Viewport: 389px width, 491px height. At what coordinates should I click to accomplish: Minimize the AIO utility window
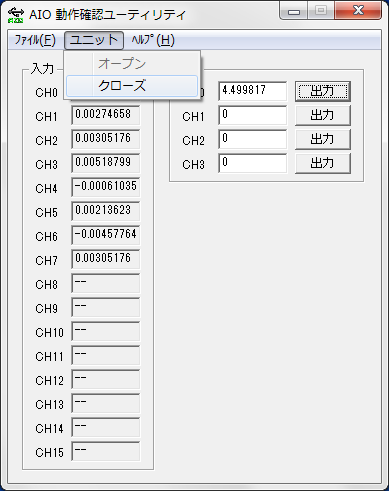[294, 11]
